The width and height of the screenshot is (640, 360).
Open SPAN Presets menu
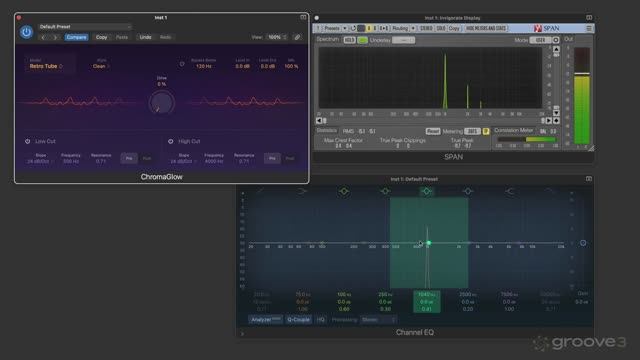click(332, 28)
